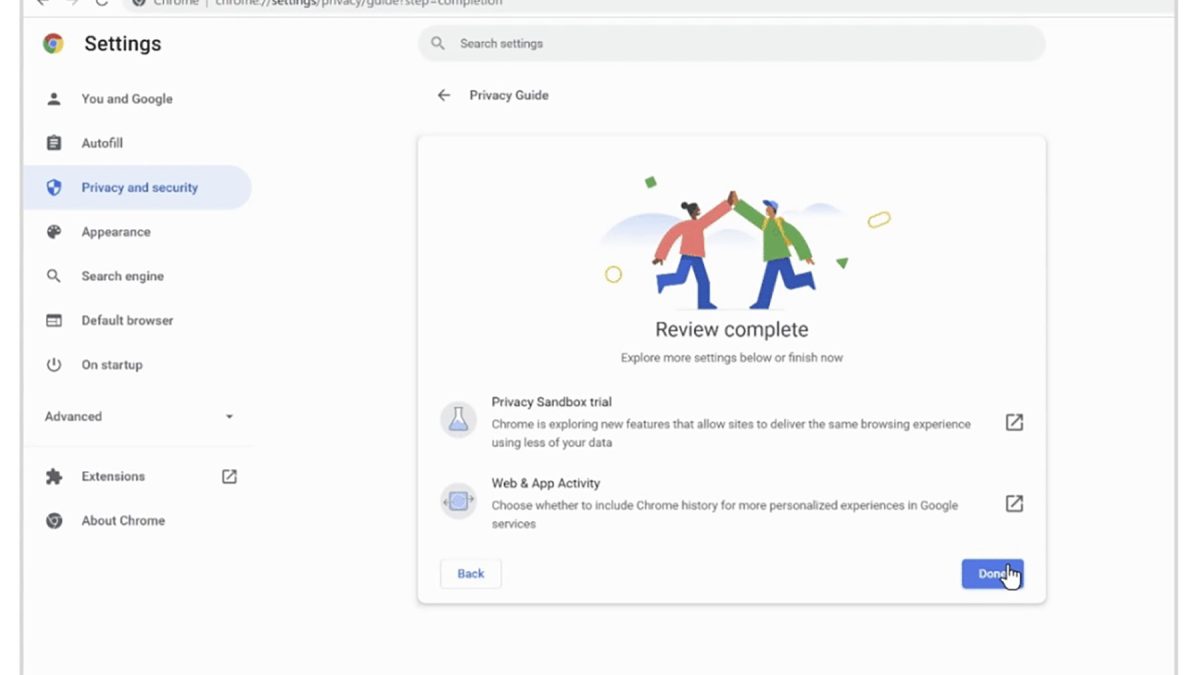Focus the Search settings field
Screen dimensions: 1200x675
[x=740, y=44]
